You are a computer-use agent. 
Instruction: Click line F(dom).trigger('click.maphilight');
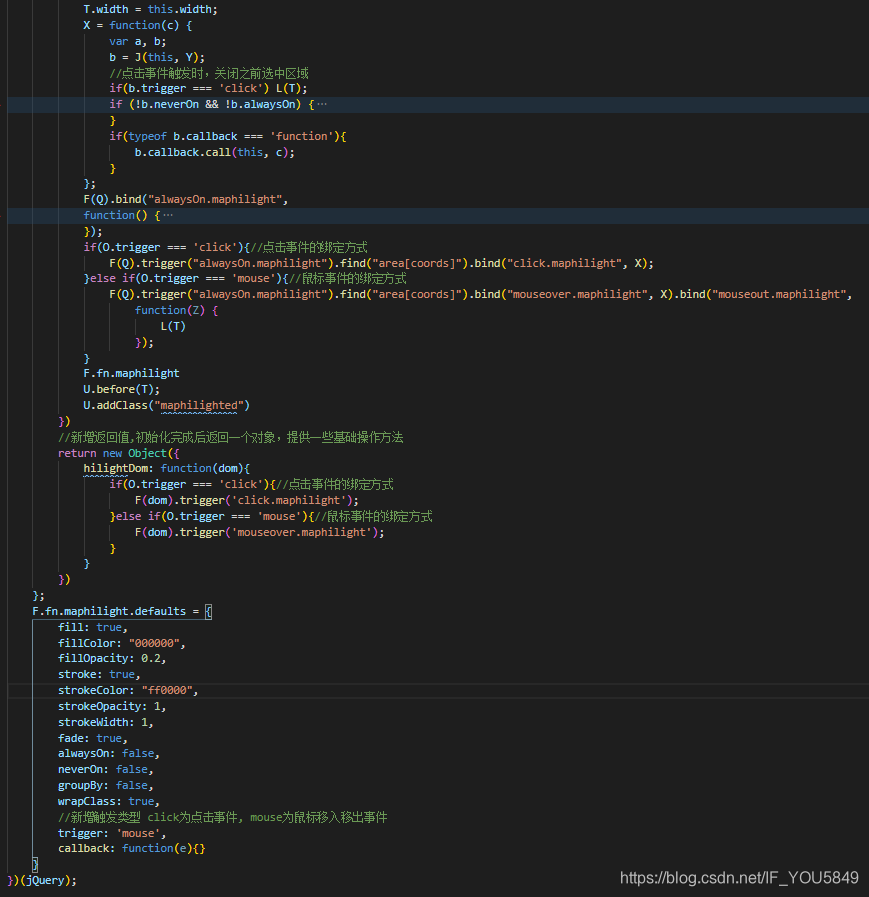(x=247, y=500)
